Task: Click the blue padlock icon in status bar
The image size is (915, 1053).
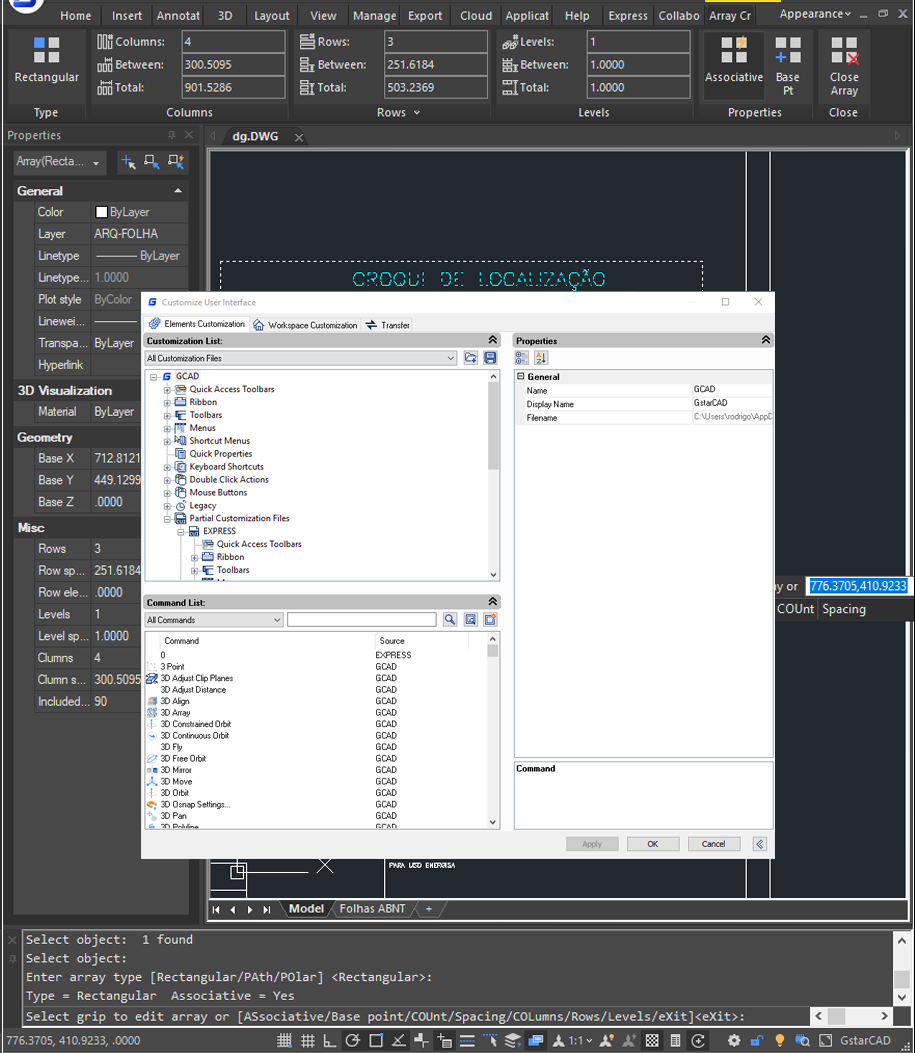Action: click(x=757, y=1040)
